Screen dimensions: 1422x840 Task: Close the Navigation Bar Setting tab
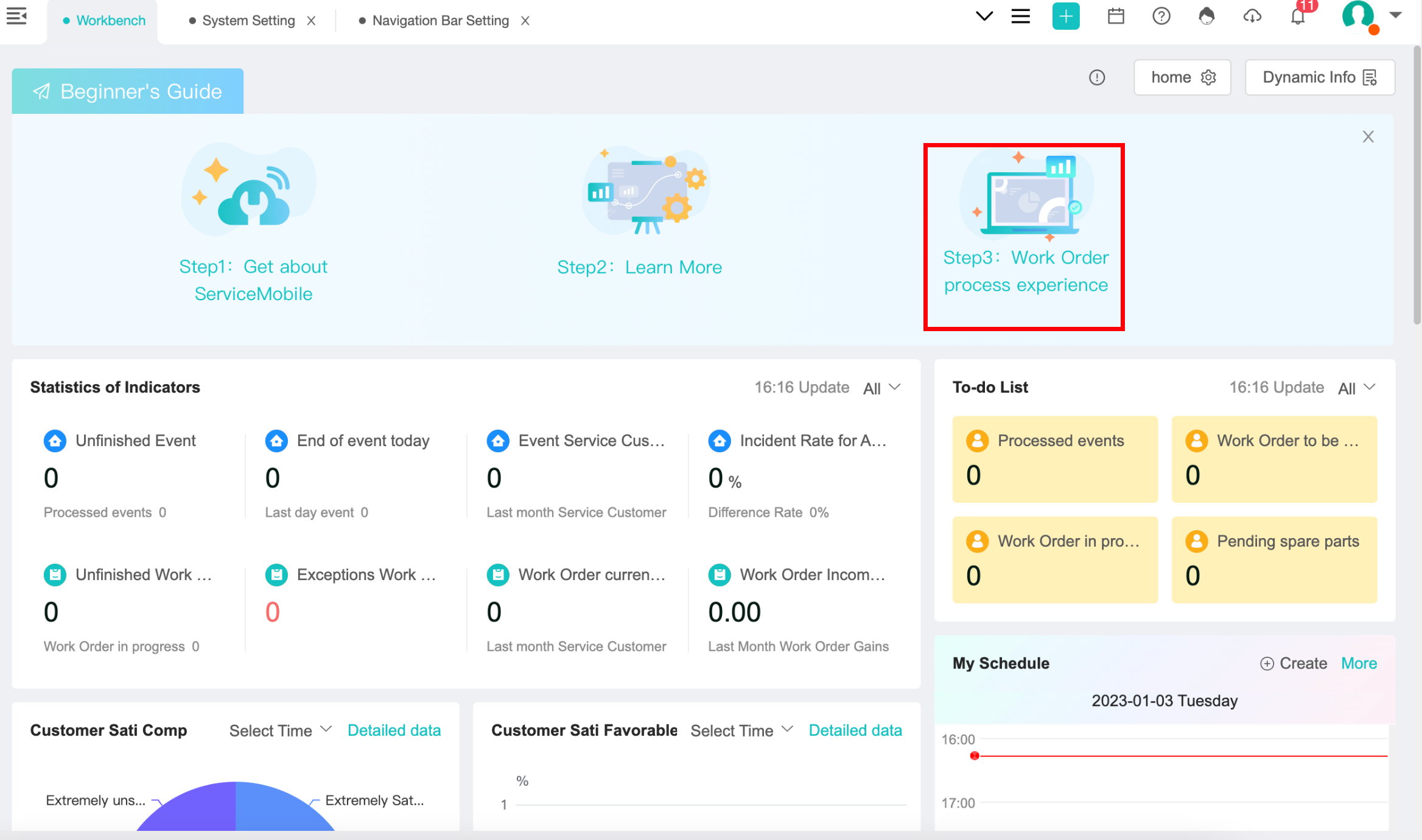(x=525, y=21)
